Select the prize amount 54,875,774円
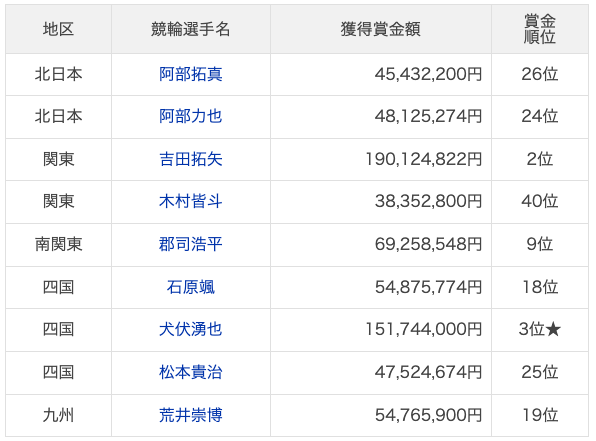The image size is (596, 441). pos(428,287)
